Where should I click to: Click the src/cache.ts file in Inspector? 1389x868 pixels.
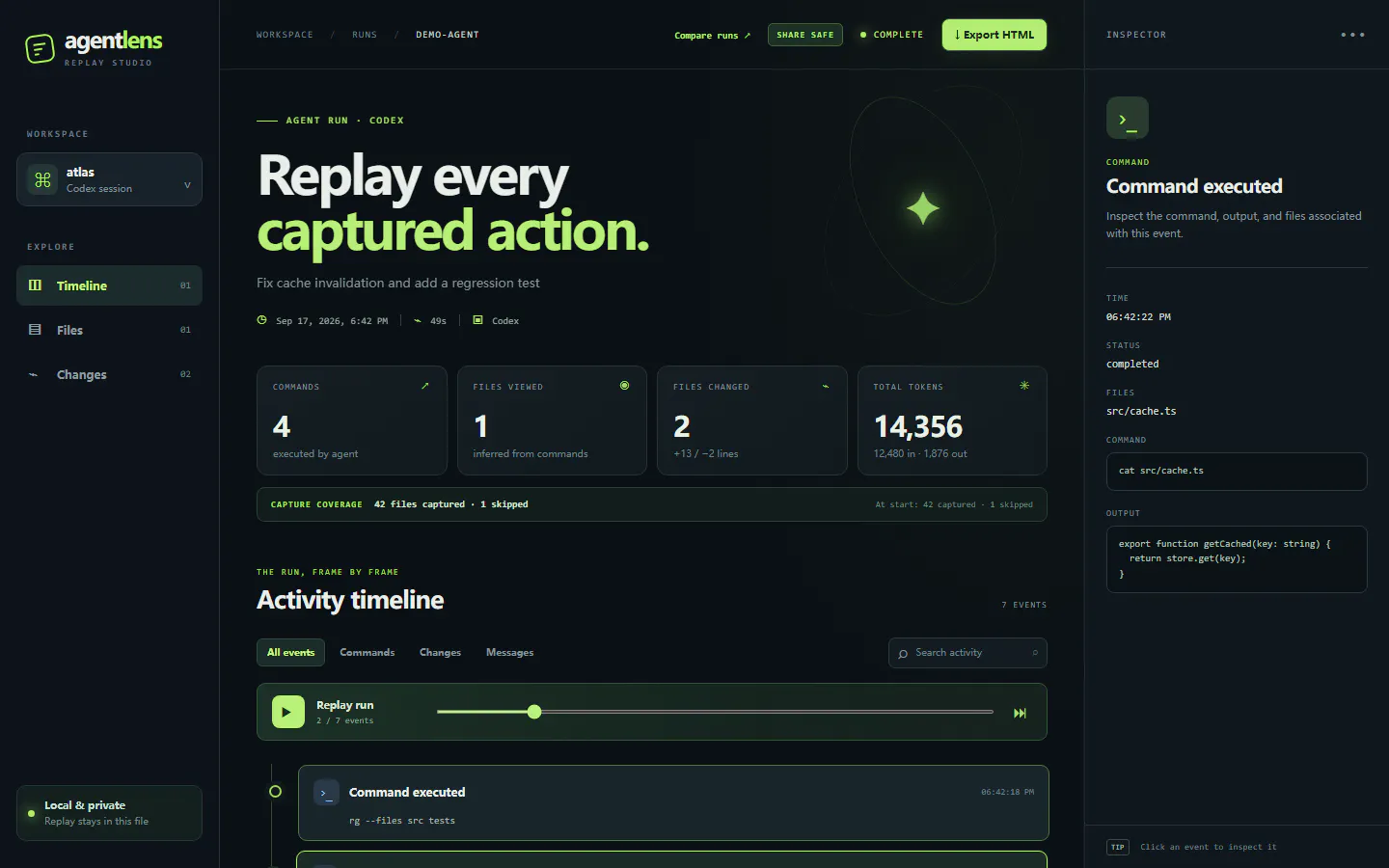1141,411
